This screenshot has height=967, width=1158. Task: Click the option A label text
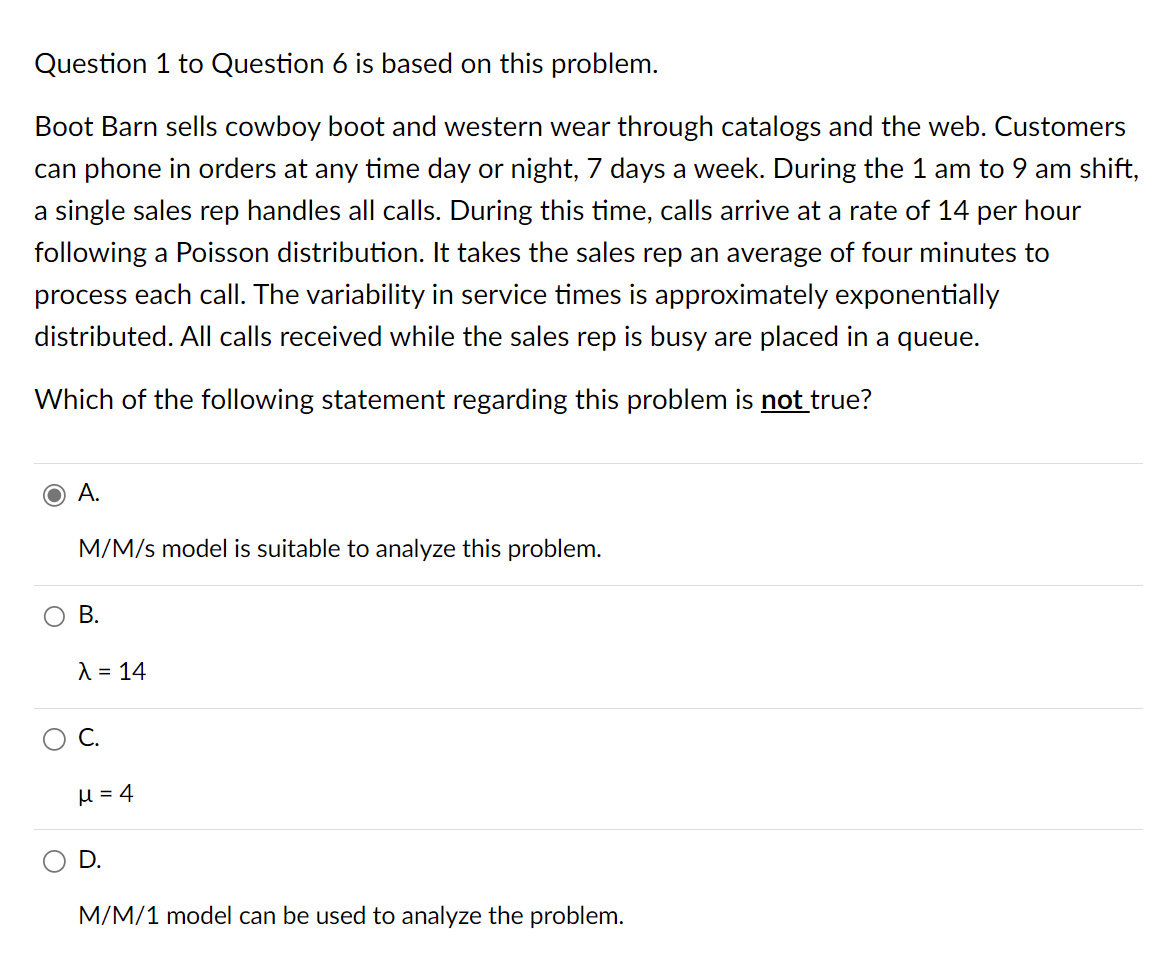(x=89, y=493)
